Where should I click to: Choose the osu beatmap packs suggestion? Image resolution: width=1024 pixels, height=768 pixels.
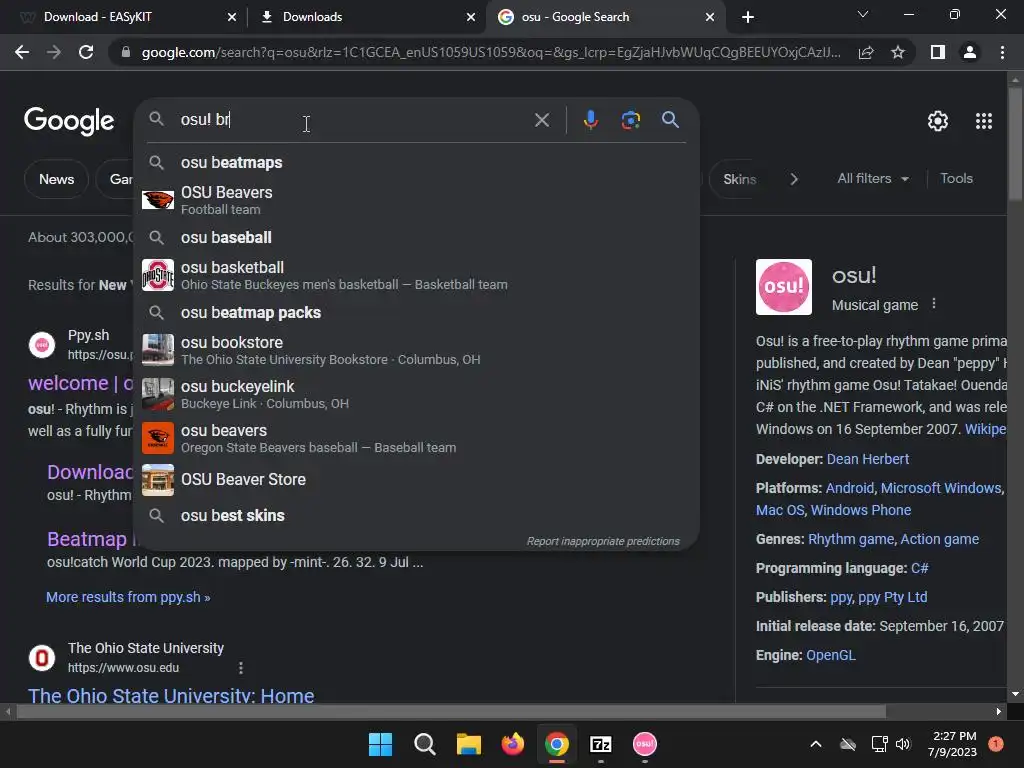[417, 313]
